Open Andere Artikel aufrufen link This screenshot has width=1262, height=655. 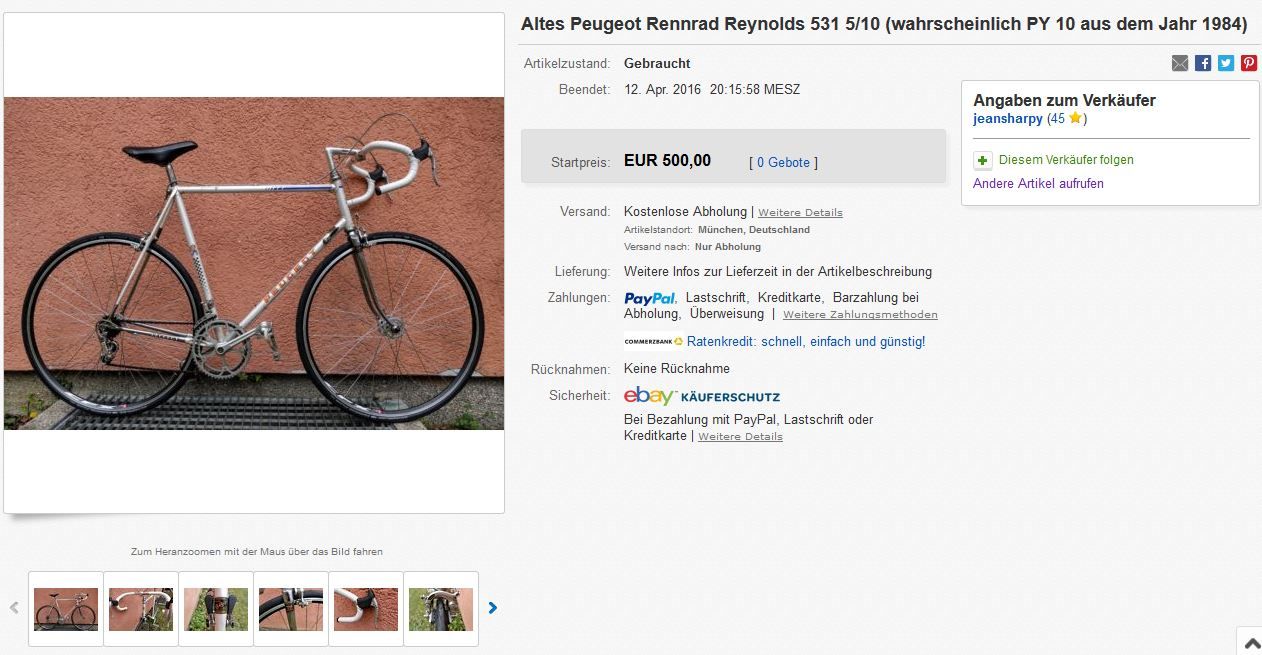[1038, 184]
